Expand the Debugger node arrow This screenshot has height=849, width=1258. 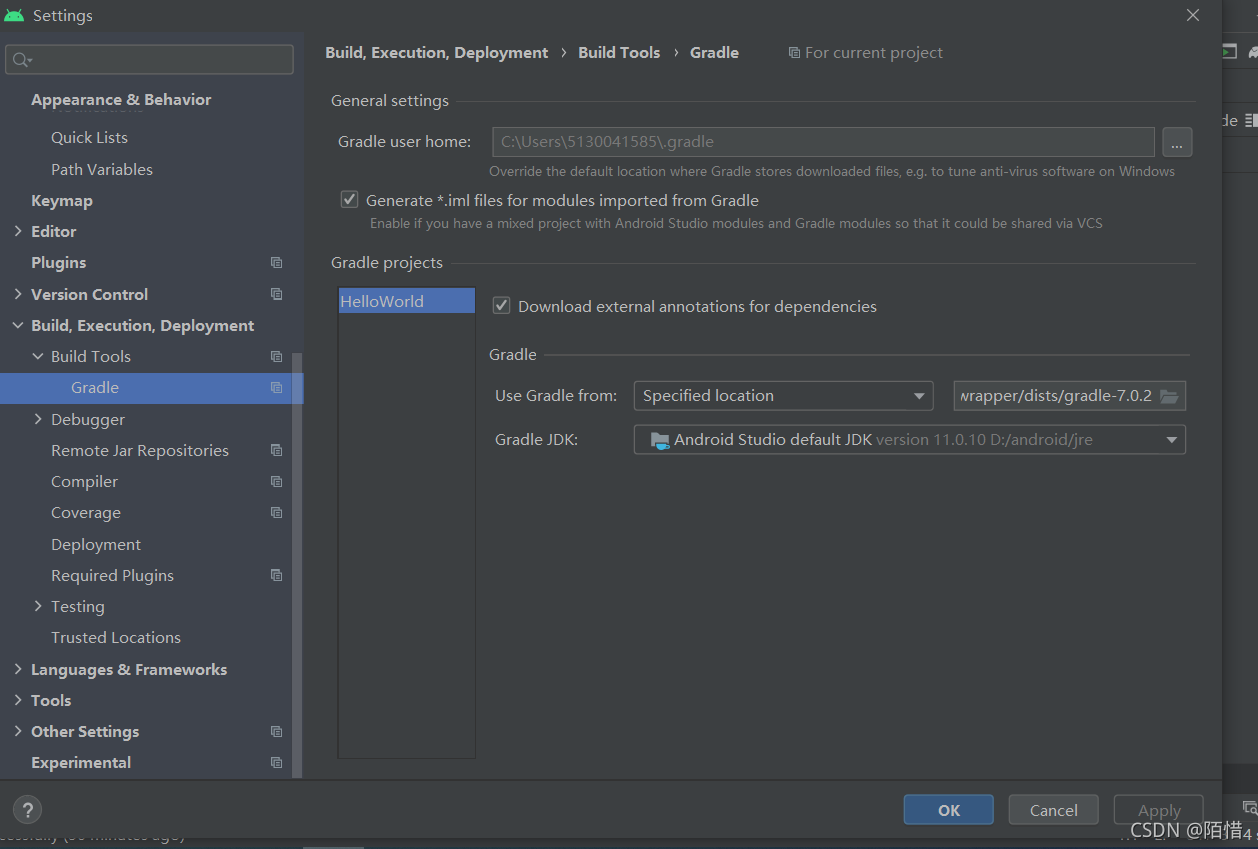38,419
